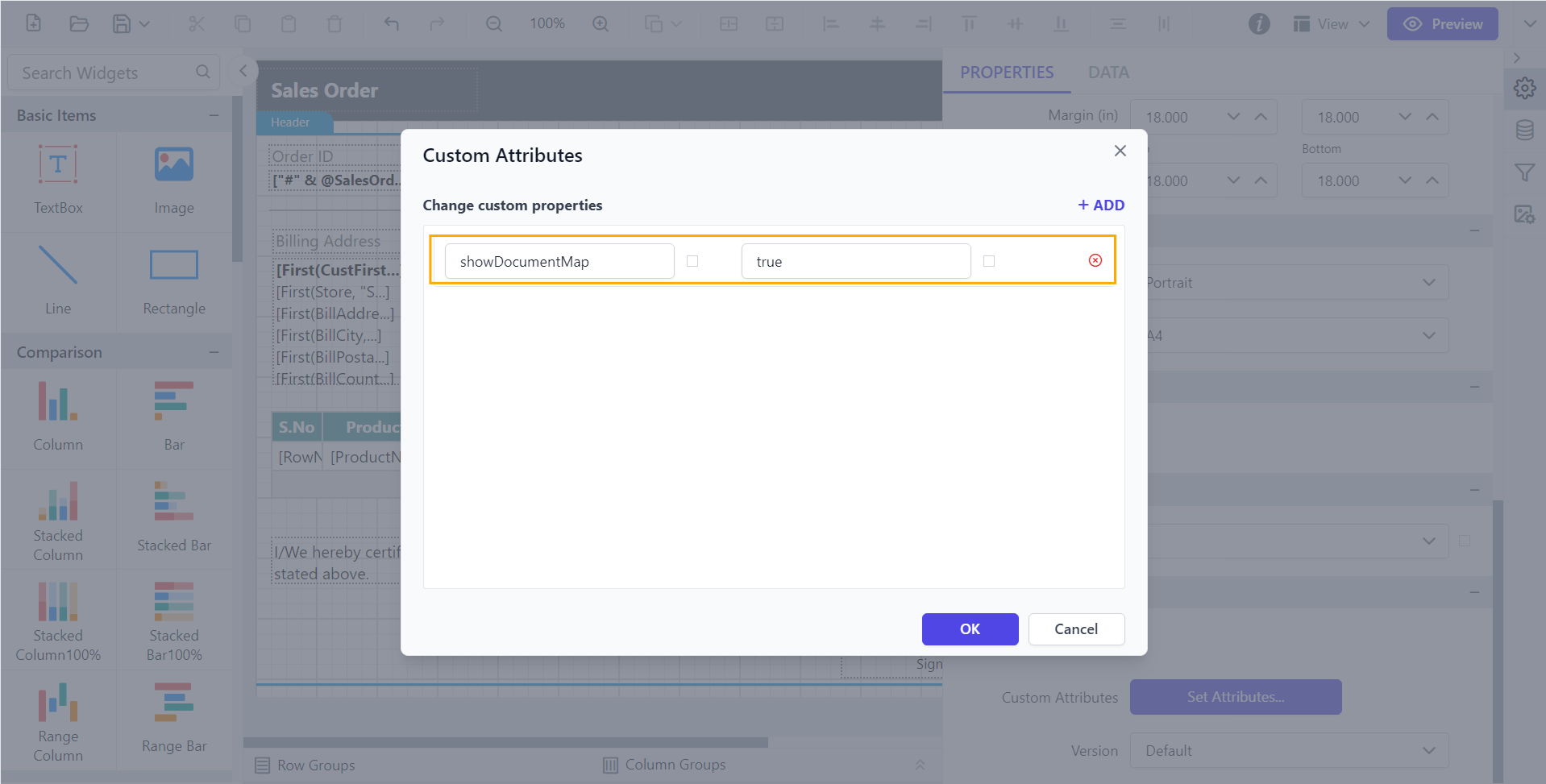The image size is (1546, 784).
Task: Check the box next to the properties dropdown
Action: click(1465, 541)
